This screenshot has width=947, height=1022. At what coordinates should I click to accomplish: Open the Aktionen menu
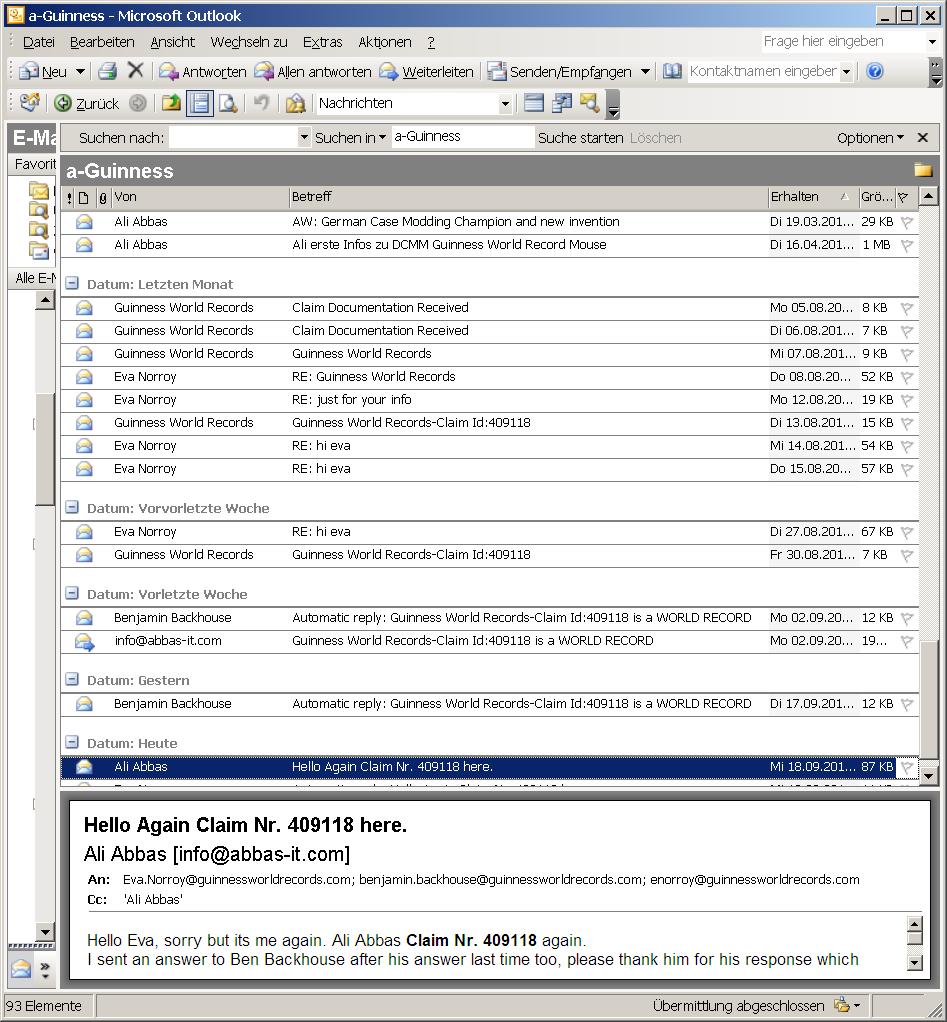pyautogui.click(x=384, y=42)
